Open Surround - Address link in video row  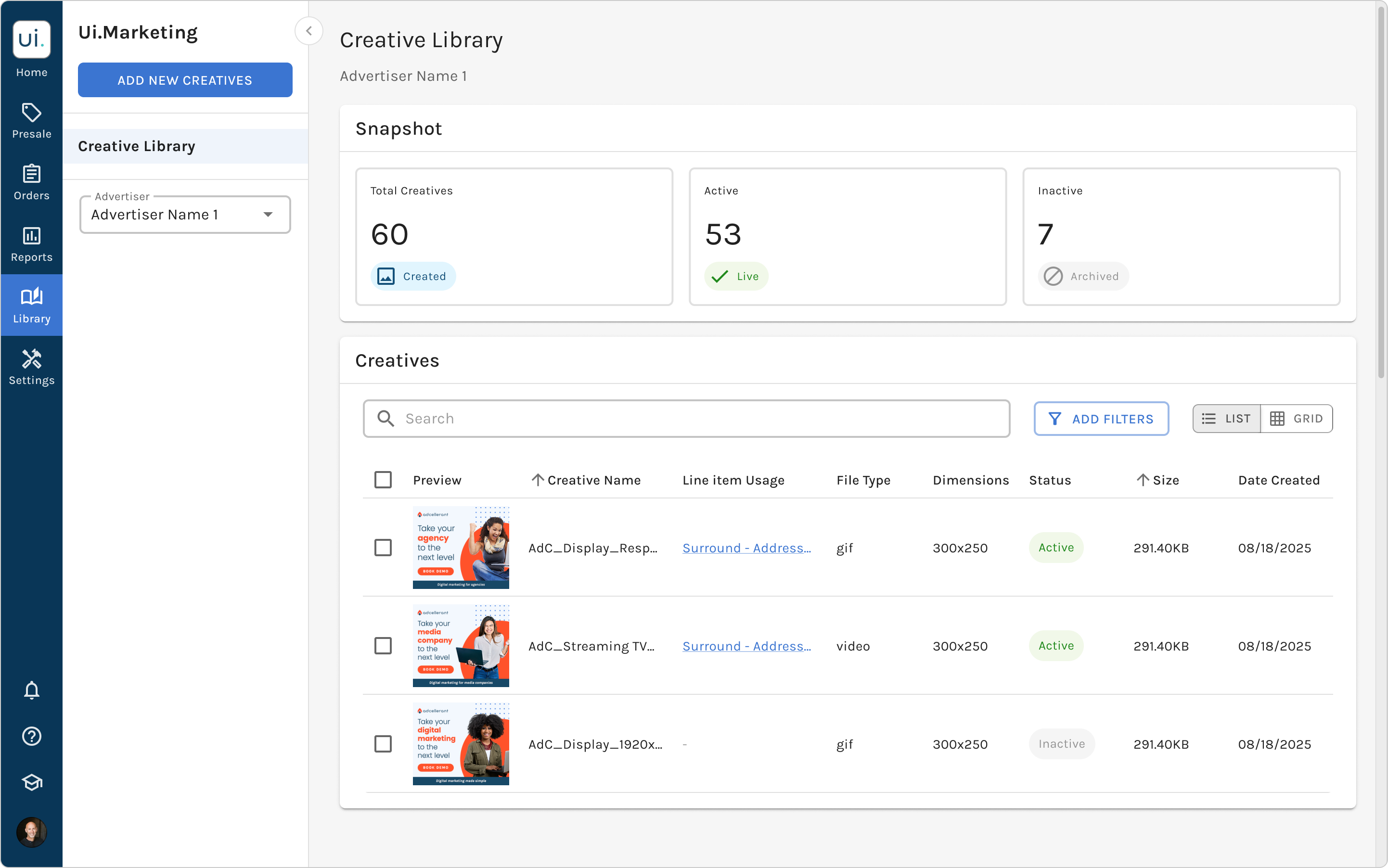tap(746, 646)
